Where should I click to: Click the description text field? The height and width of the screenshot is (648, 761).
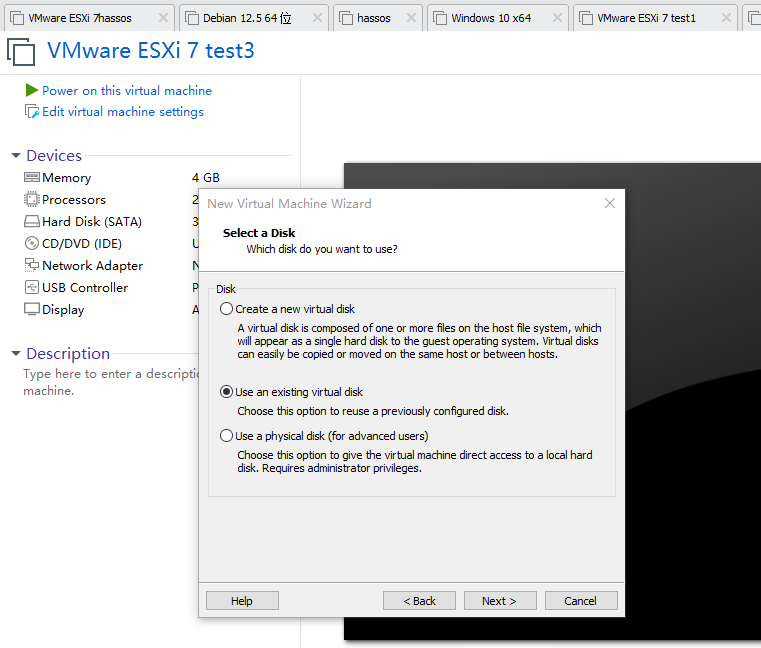coord(111,382)
